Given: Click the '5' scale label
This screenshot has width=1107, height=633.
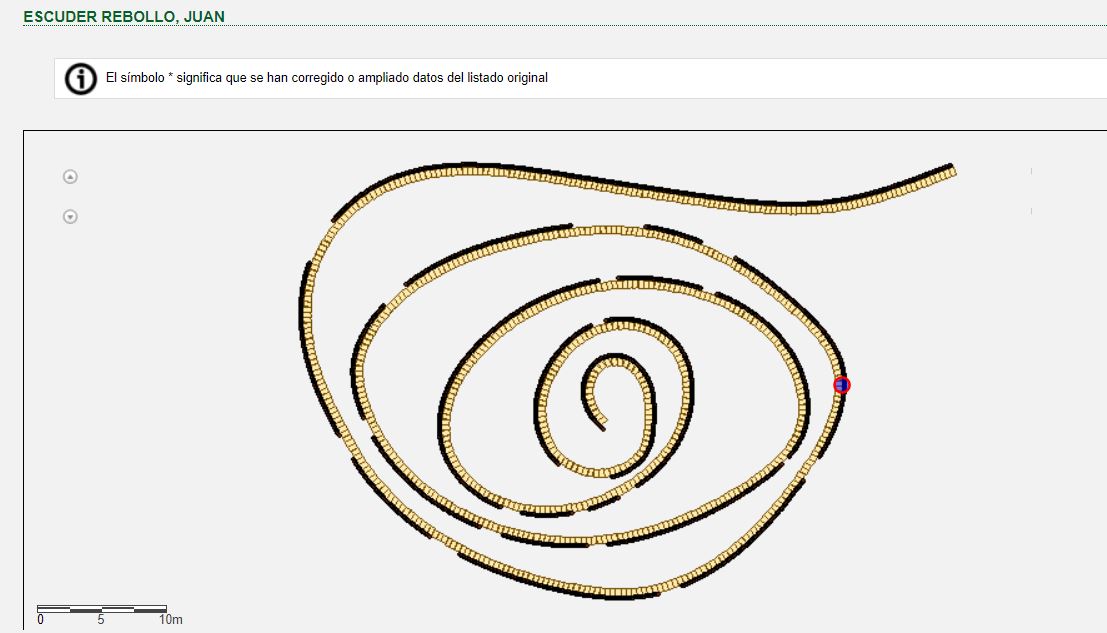Looking at the screenshot, I should [101, 620].
